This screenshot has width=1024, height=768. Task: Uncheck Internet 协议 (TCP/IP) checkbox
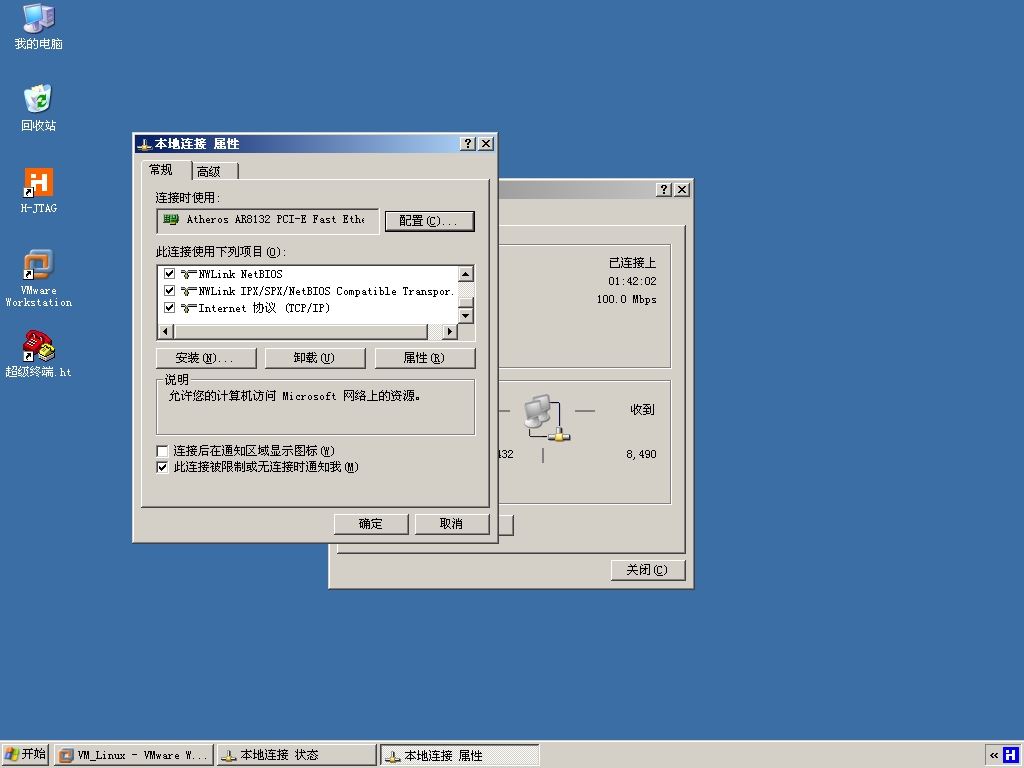pyautogui.click(x=170, y=308)
